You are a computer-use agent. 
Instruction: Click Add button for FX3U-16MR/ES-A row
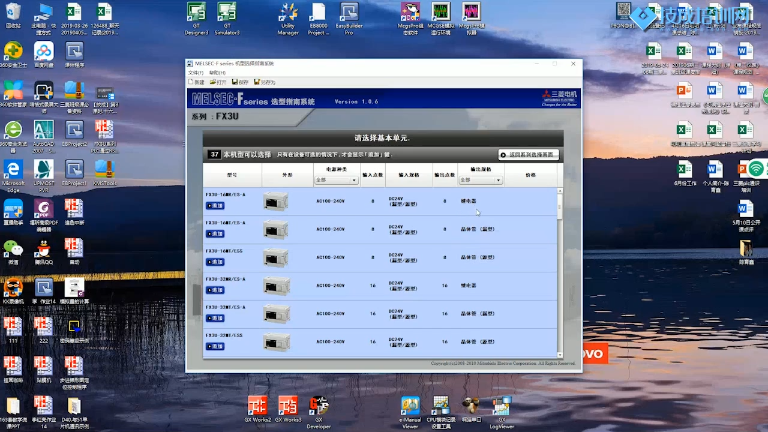point(215,206)
